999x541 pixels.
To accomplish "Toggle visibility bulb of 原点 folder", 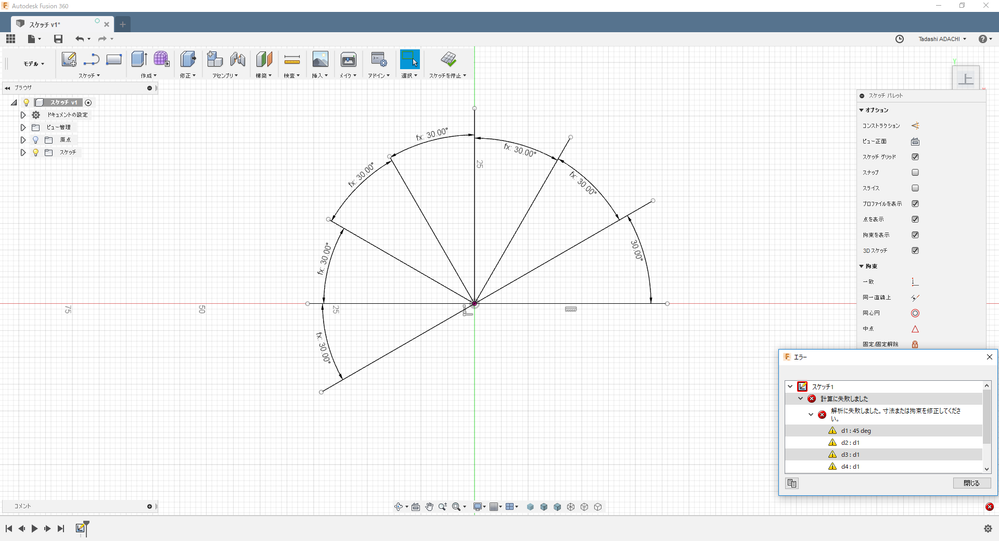I will [x=36, y=140].
